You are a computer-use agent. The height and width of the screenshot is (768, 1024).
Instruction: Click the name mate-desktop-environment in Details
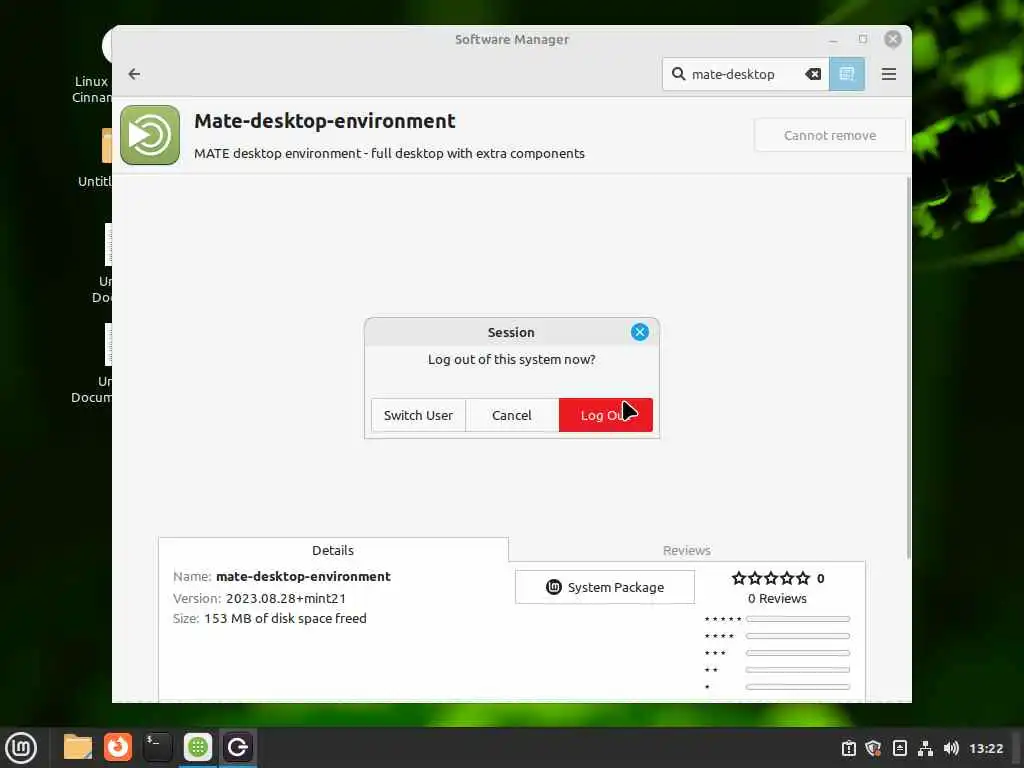(303, 577)
